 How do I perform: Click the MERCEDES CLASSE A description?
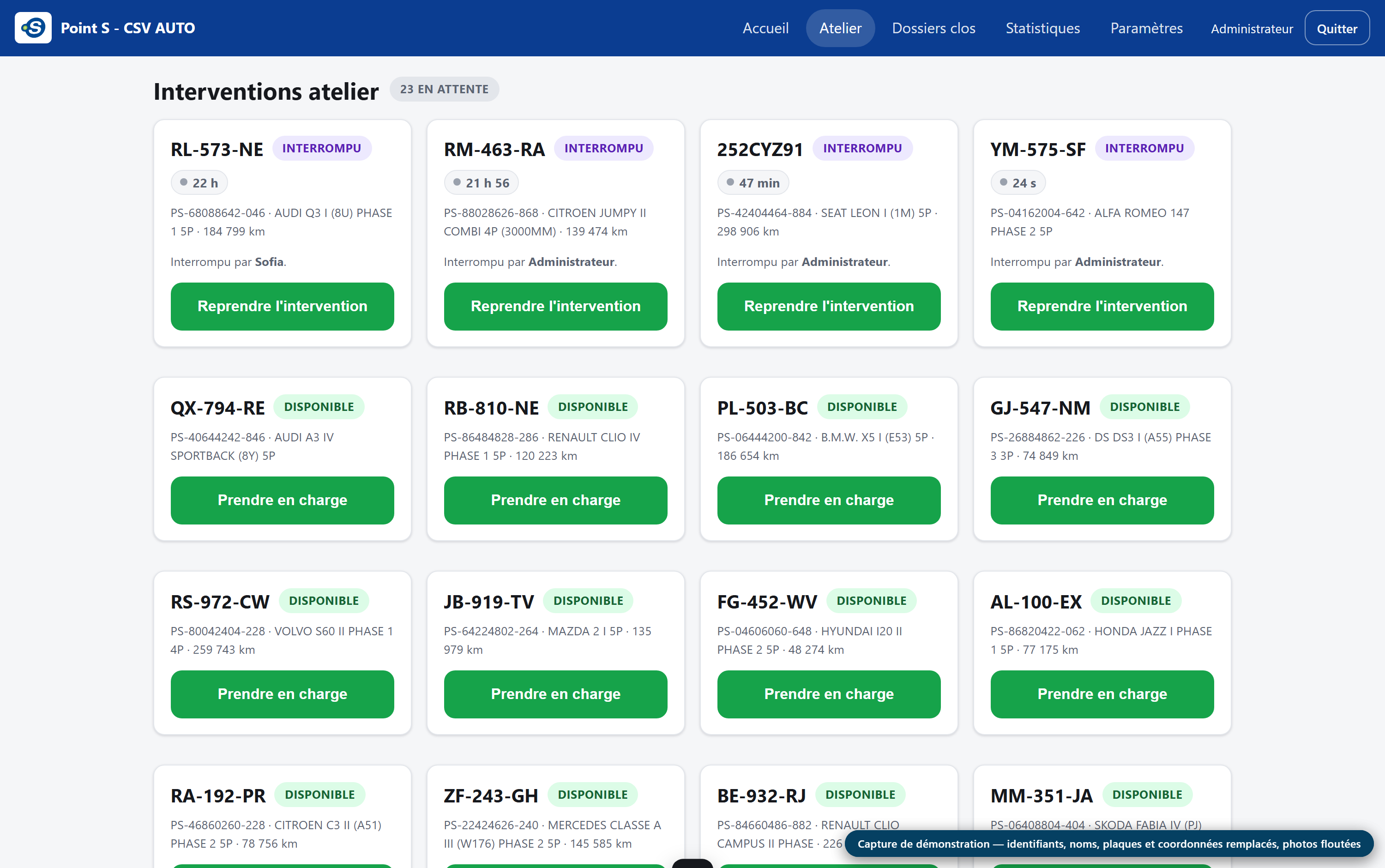coord(552,834)
